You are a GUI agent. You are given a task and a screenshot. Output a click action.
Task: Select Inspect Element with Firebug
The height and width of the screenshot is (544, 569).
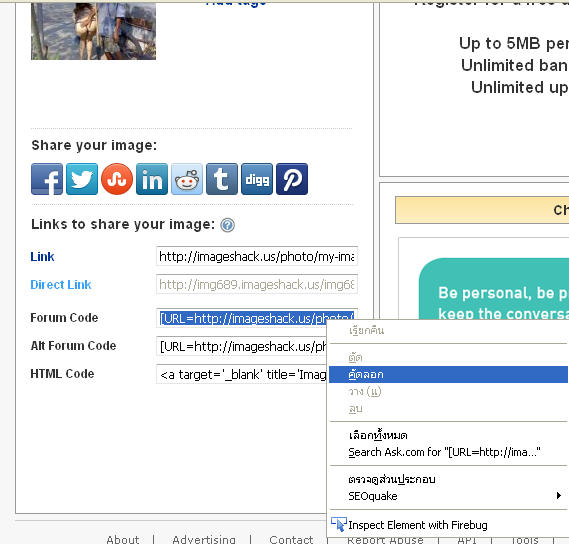point(448,525)
